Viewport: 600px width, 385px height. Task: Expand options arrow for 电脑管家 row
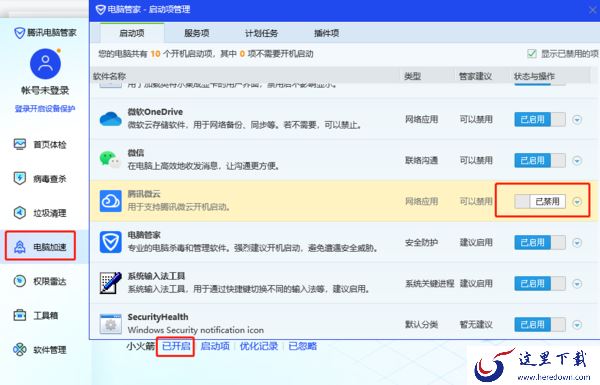pyautogui.click(x=577, y=243)
